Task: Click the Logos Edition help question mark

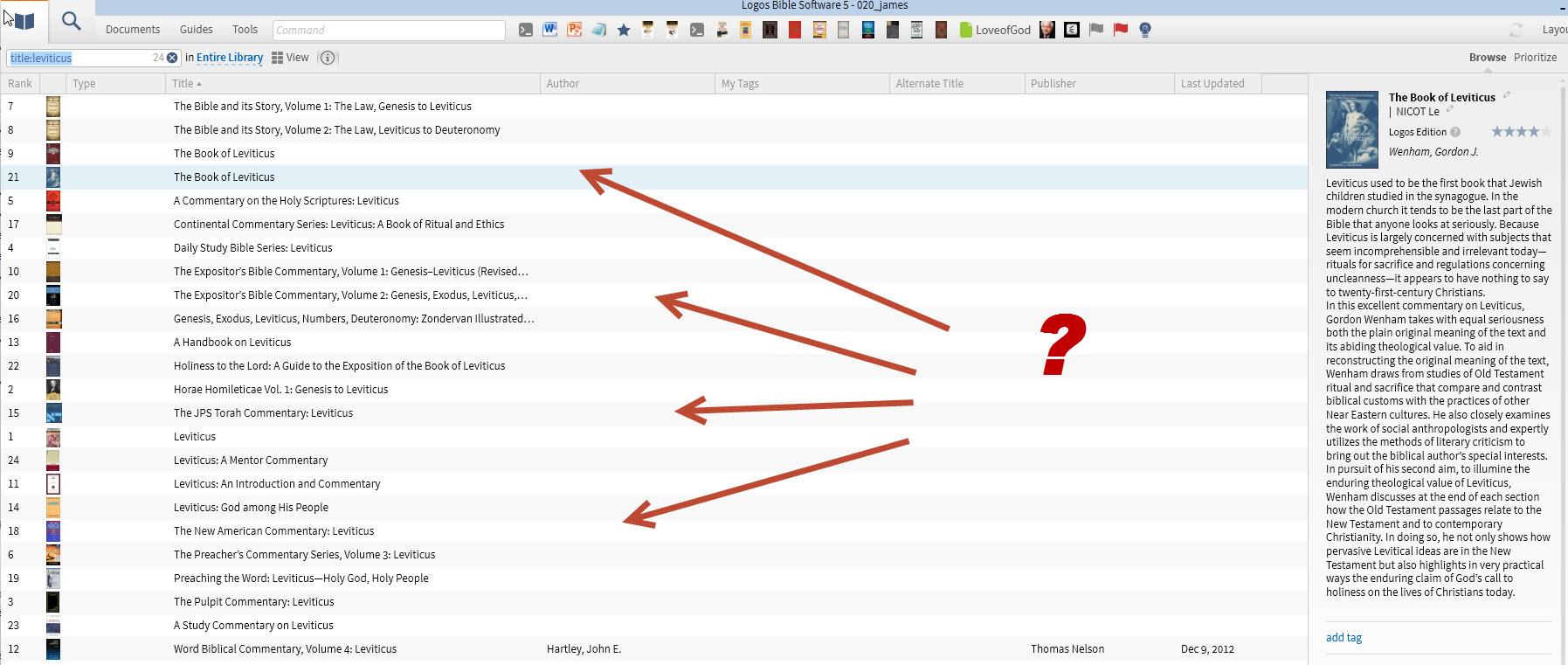Action: coord(1455,132)
